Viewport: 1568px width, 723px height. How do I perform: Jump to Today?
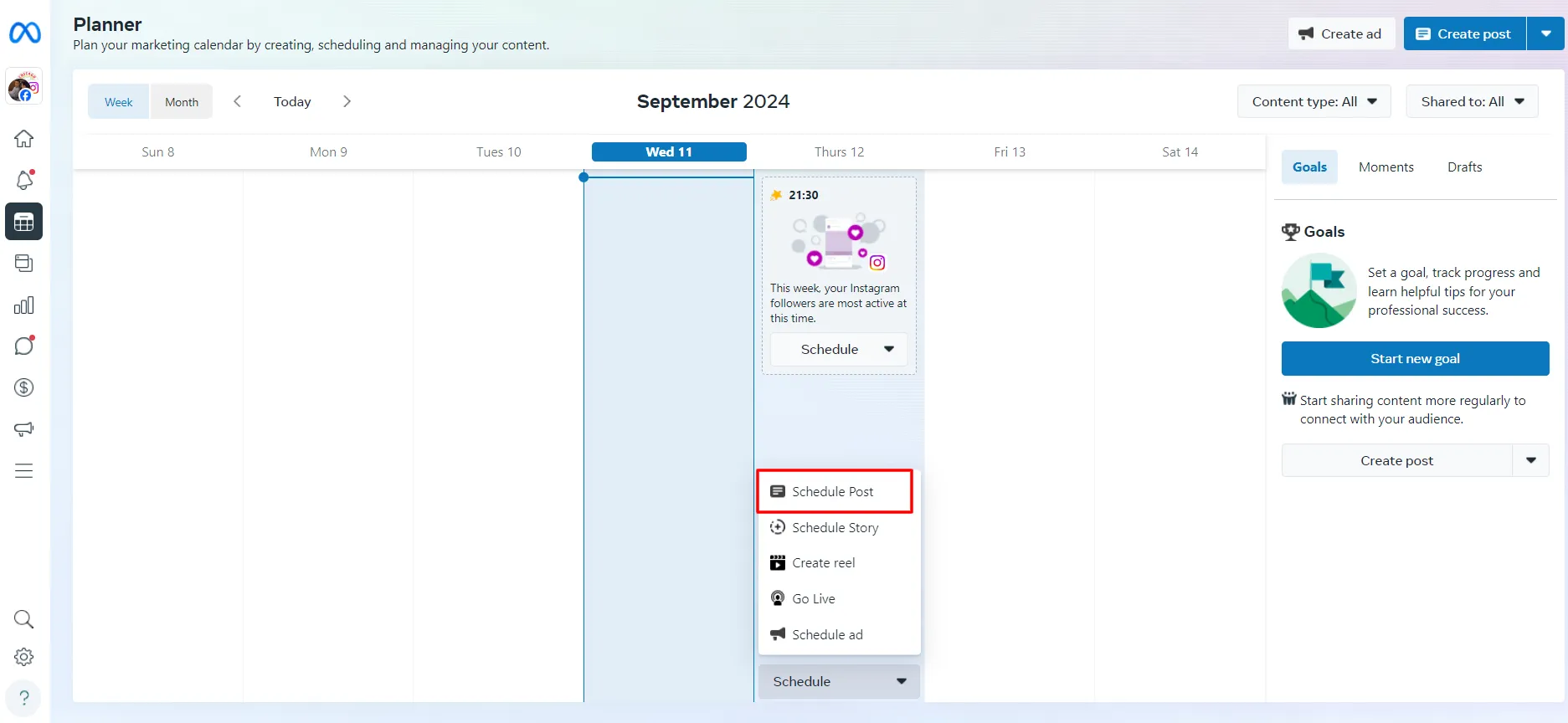pyautogui.click(x=292, y=101)
